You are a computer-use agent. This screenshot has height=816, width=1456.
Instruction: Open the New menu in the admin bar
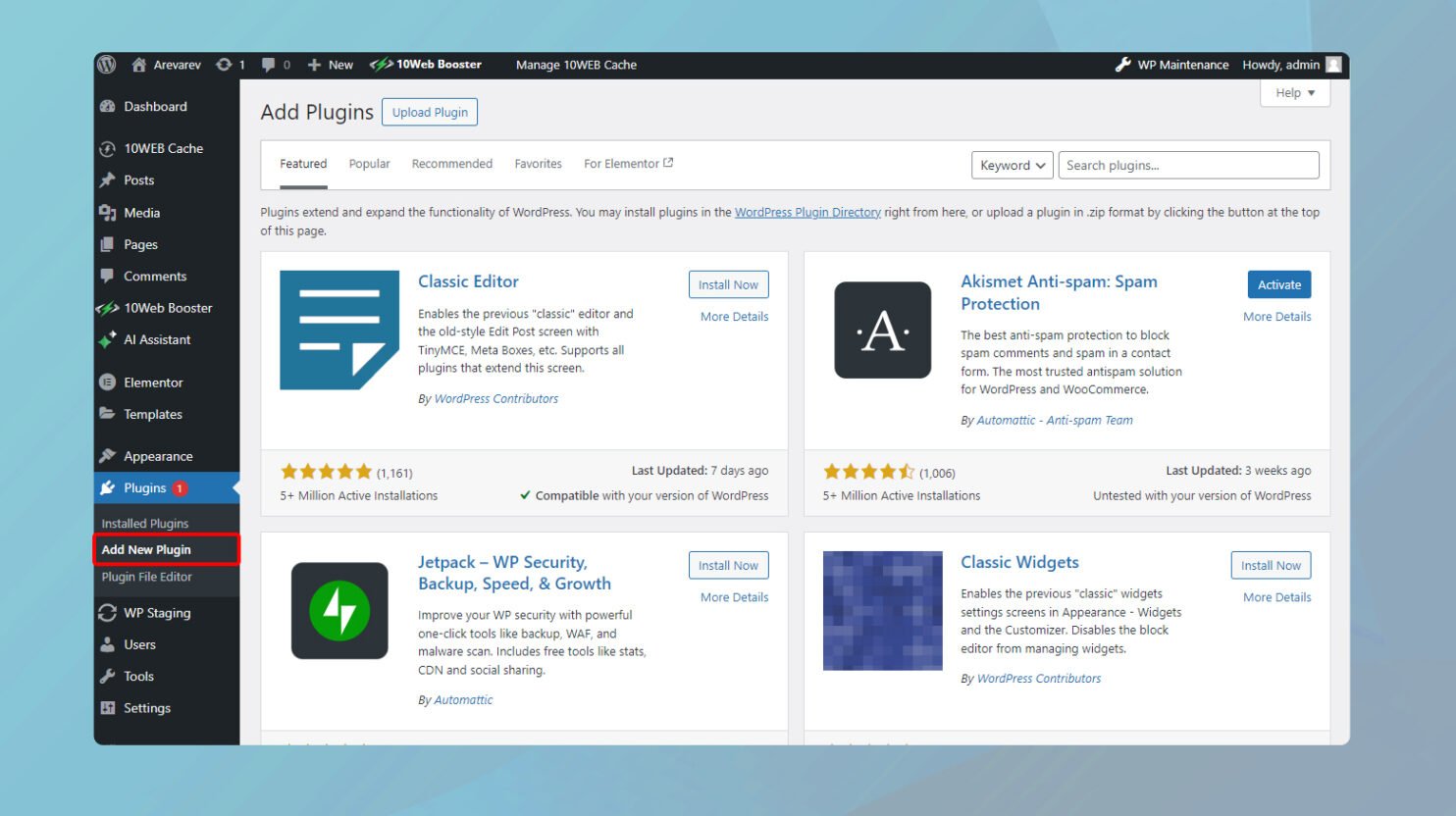330,64
